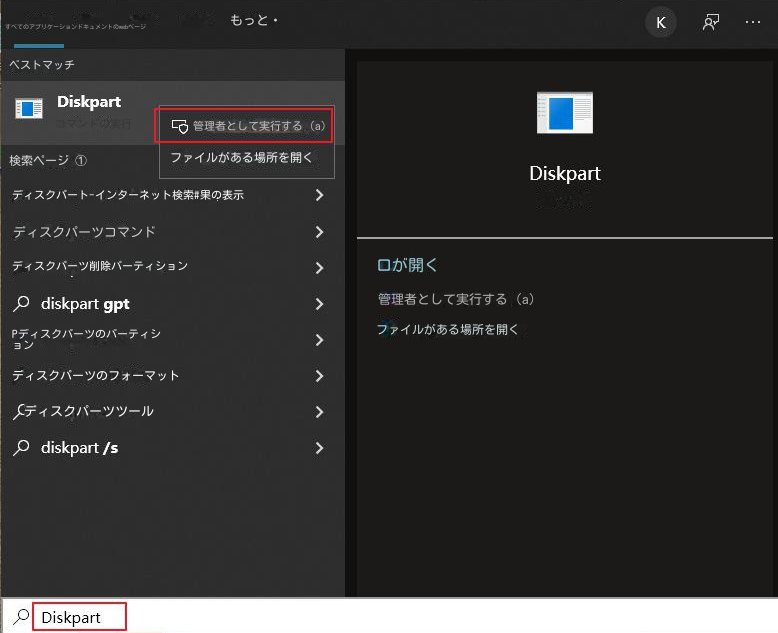The image size is (778, 633).
Task: Expand chevron for ディスクパーツコマンド suggestion
Action: pyautogui.click(x=319, y=232)
